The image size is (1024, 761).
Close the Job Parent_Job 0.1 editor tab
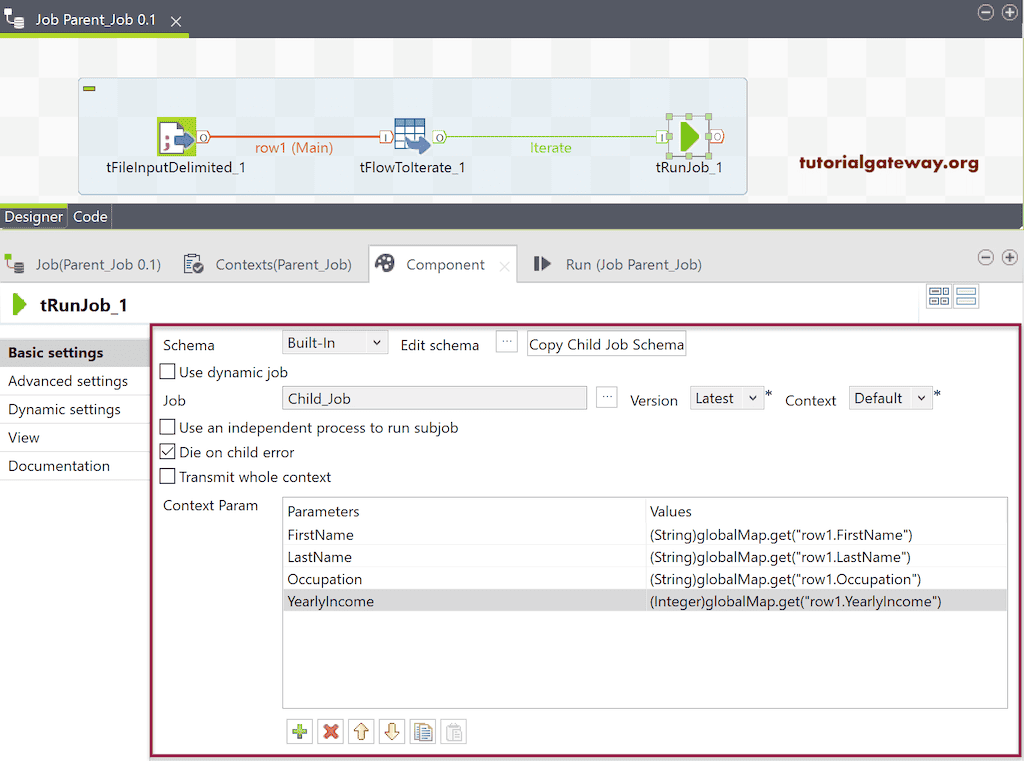click(x=176, y=22)
